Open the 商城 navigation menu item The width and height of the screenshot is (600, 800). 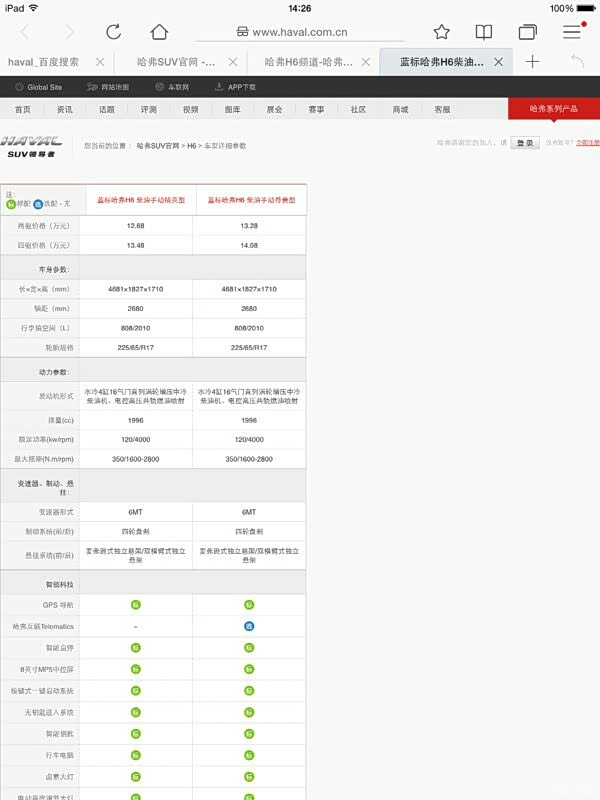(x=400, y=109)
